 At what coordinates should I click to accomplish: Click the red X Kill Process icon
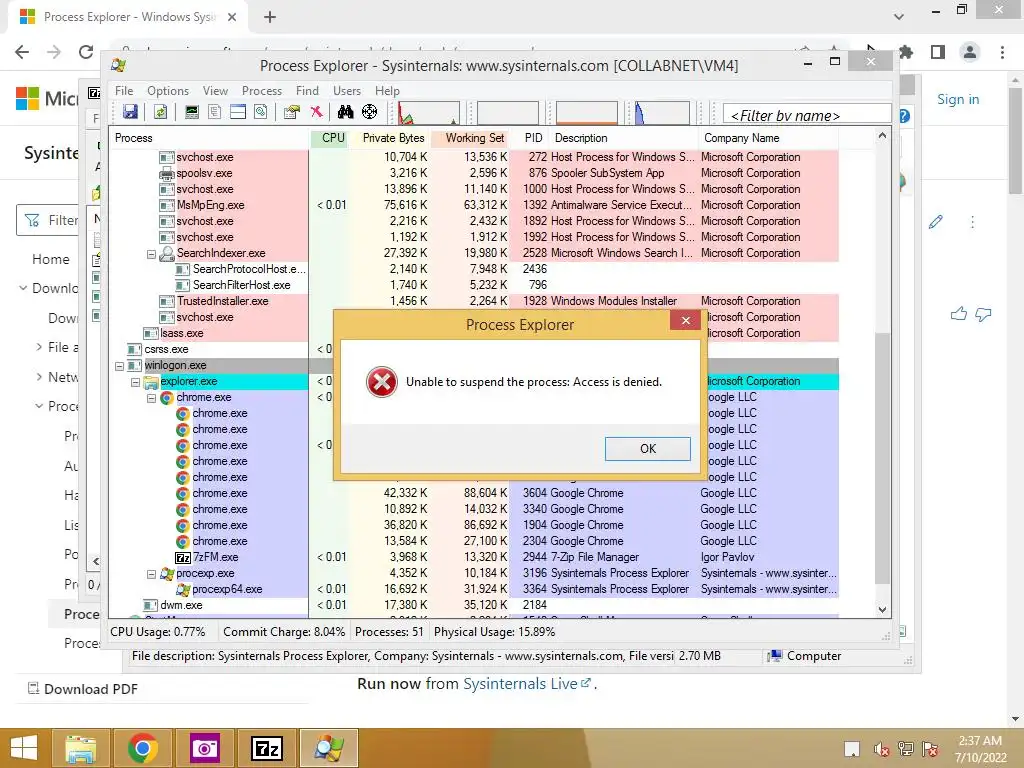[317, 112]
